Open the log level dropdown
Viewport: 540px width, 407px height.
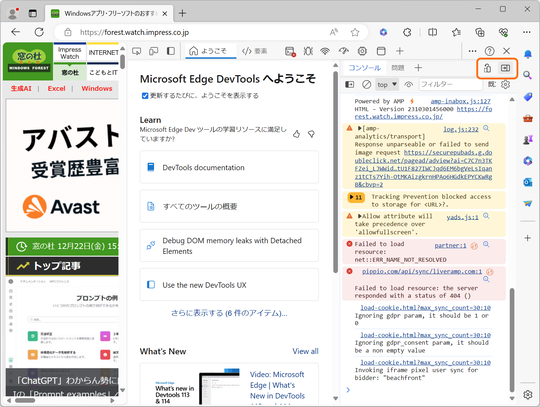(x=492, y=84)
